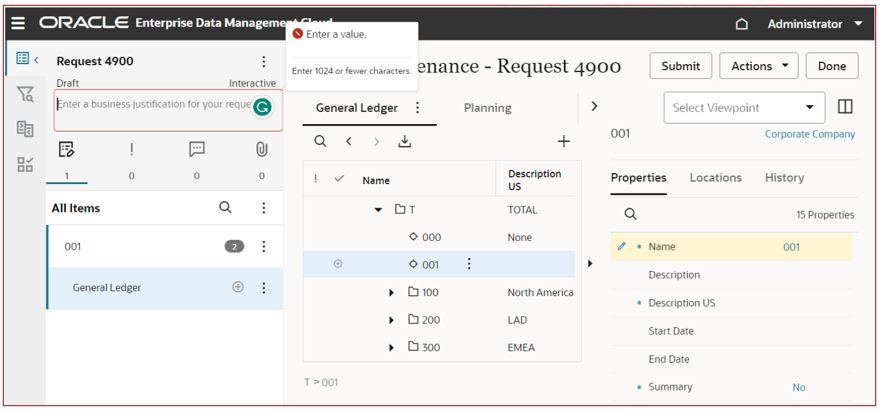Open the filter search sidebar icon
Image resolution: width=884 pixels, height=411 pixels.
(25, 94)
